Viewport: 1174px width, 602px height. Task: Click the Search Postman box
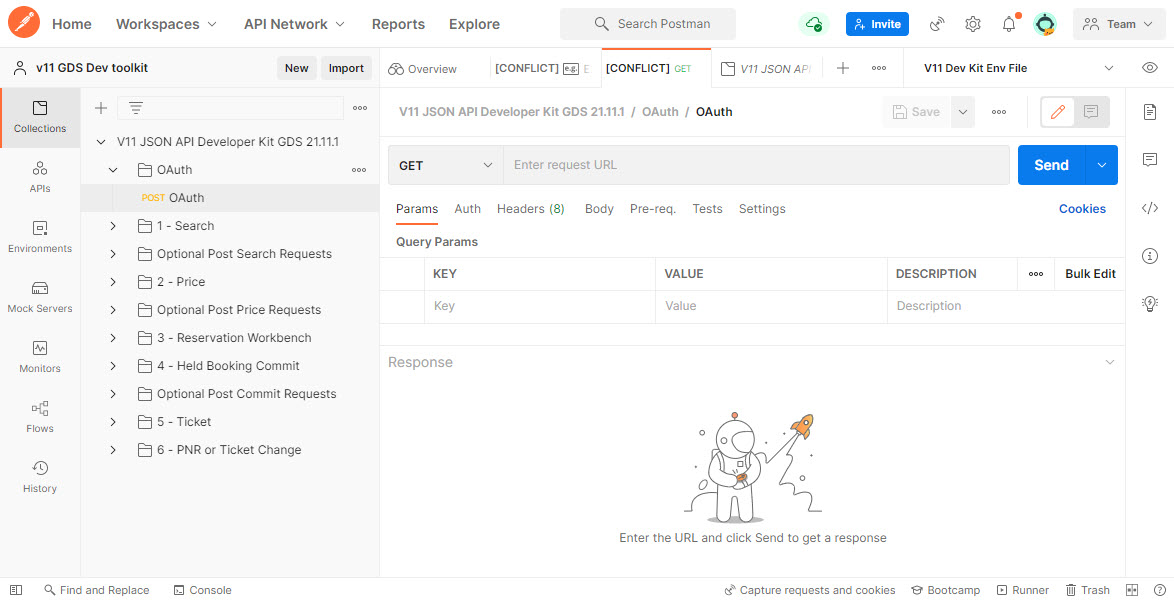[648, 24]
